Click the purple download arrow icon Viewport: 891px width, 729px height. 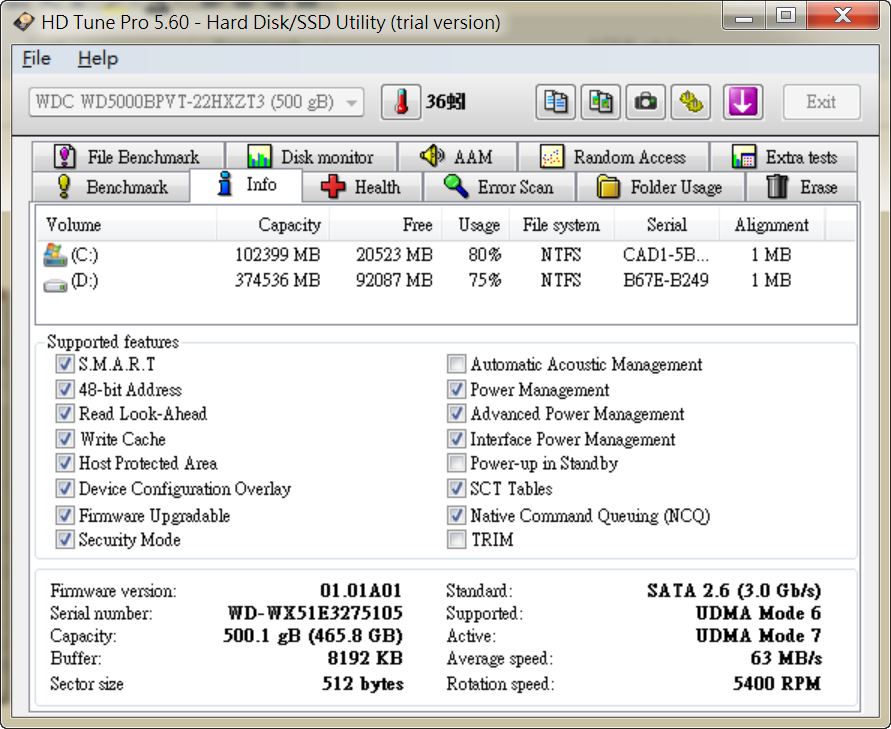[x=743, y=102]
